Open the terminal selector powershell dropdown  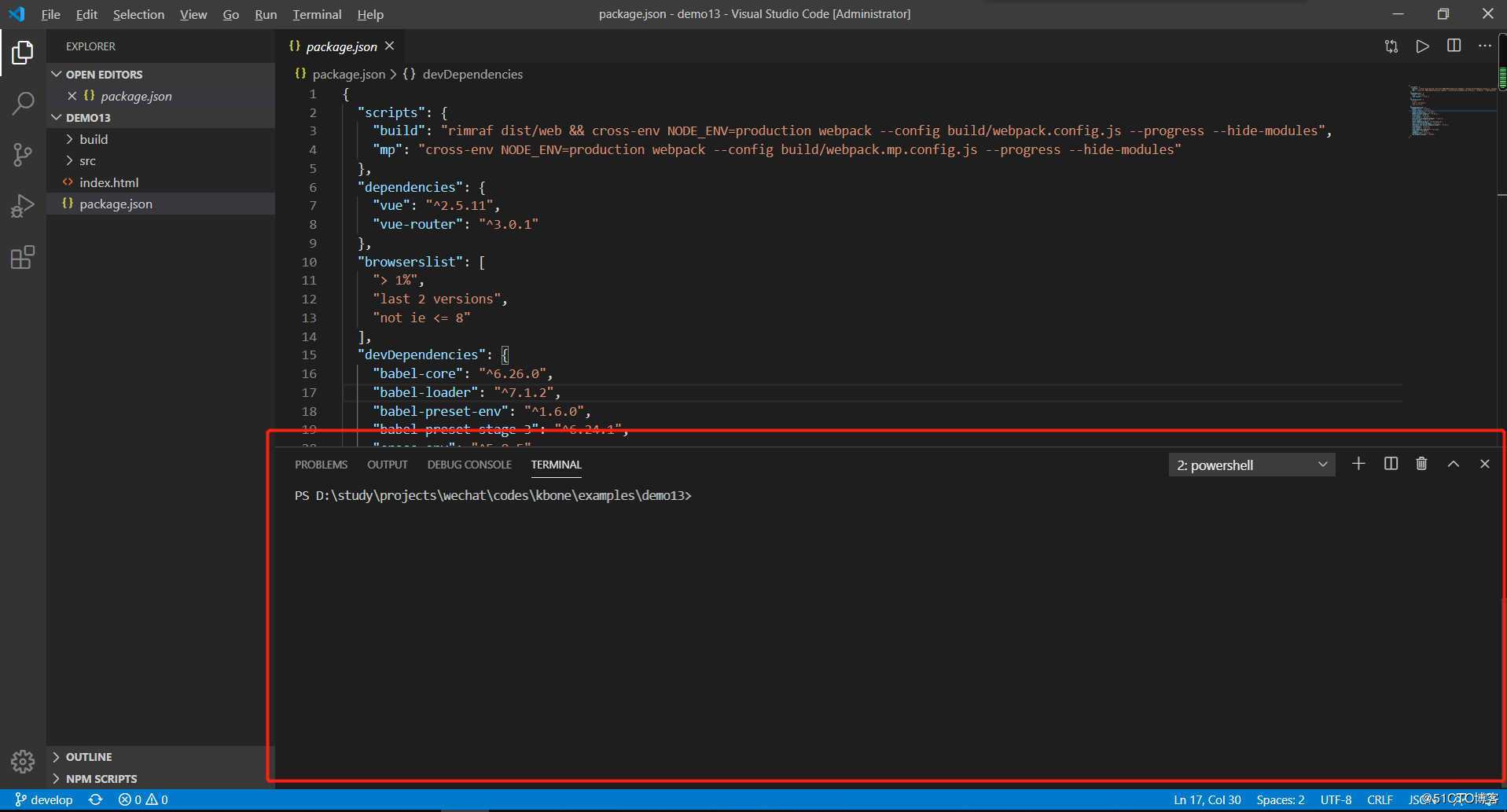[x=1252, y=465]
